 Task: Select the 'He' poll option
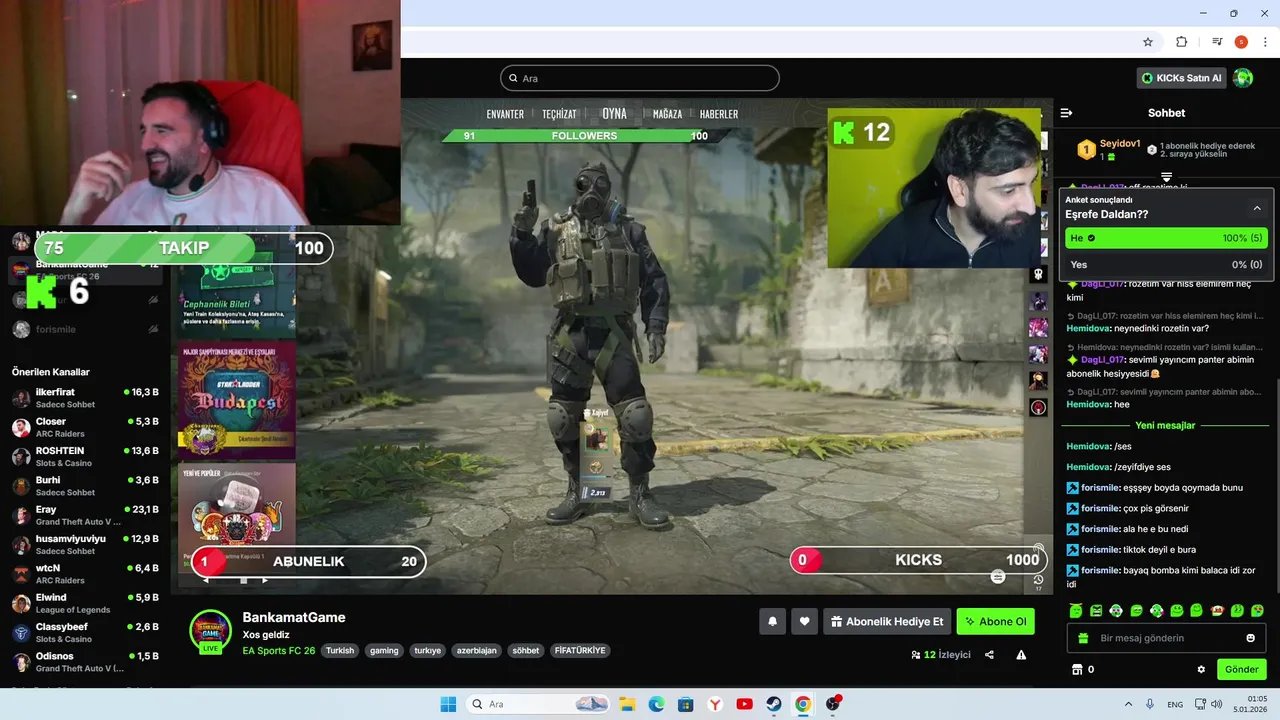pyautogui.click(x=1166, y=238)
